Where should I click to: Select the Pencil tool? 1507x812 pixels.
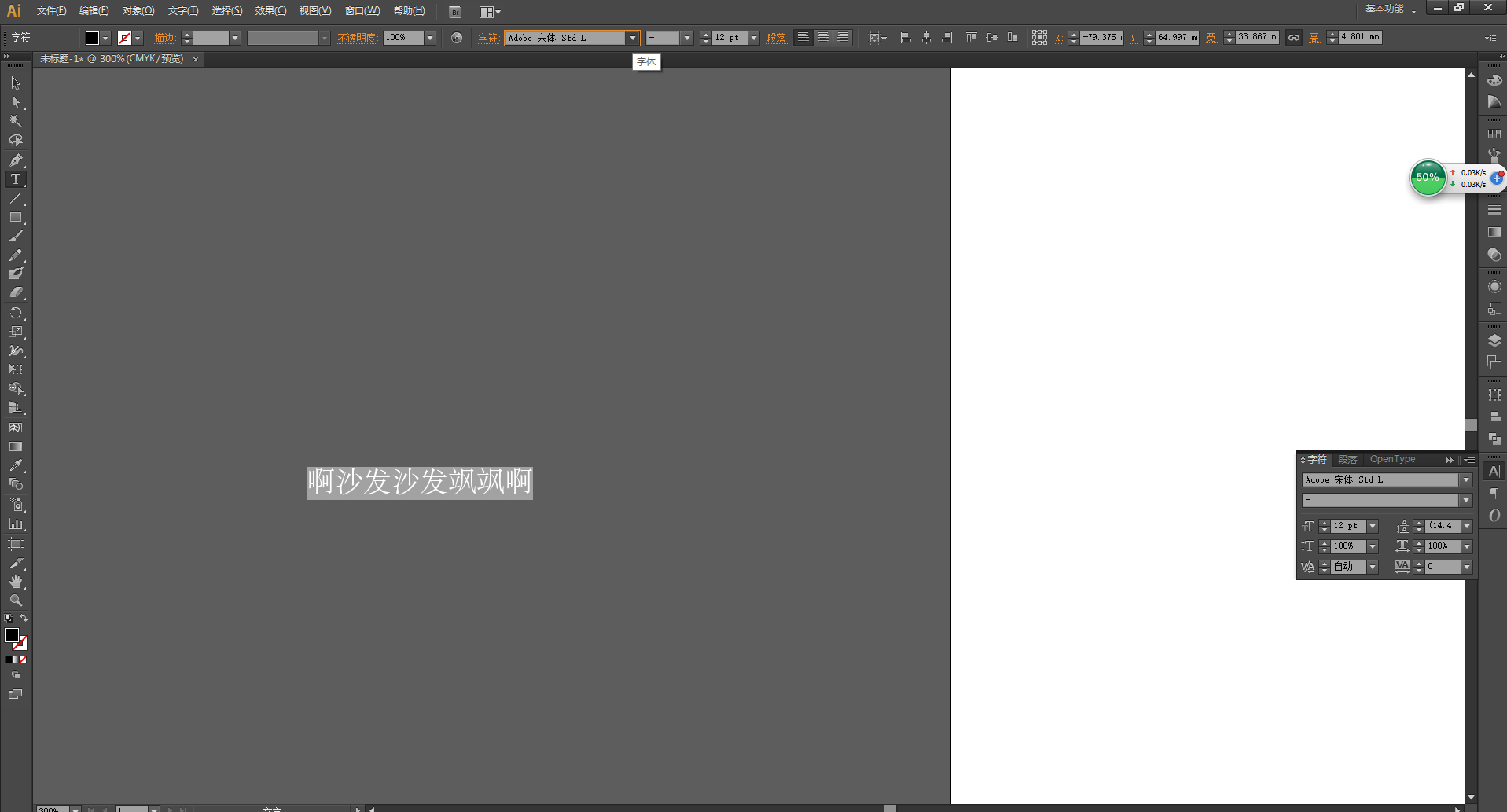[x=16, y=255]
